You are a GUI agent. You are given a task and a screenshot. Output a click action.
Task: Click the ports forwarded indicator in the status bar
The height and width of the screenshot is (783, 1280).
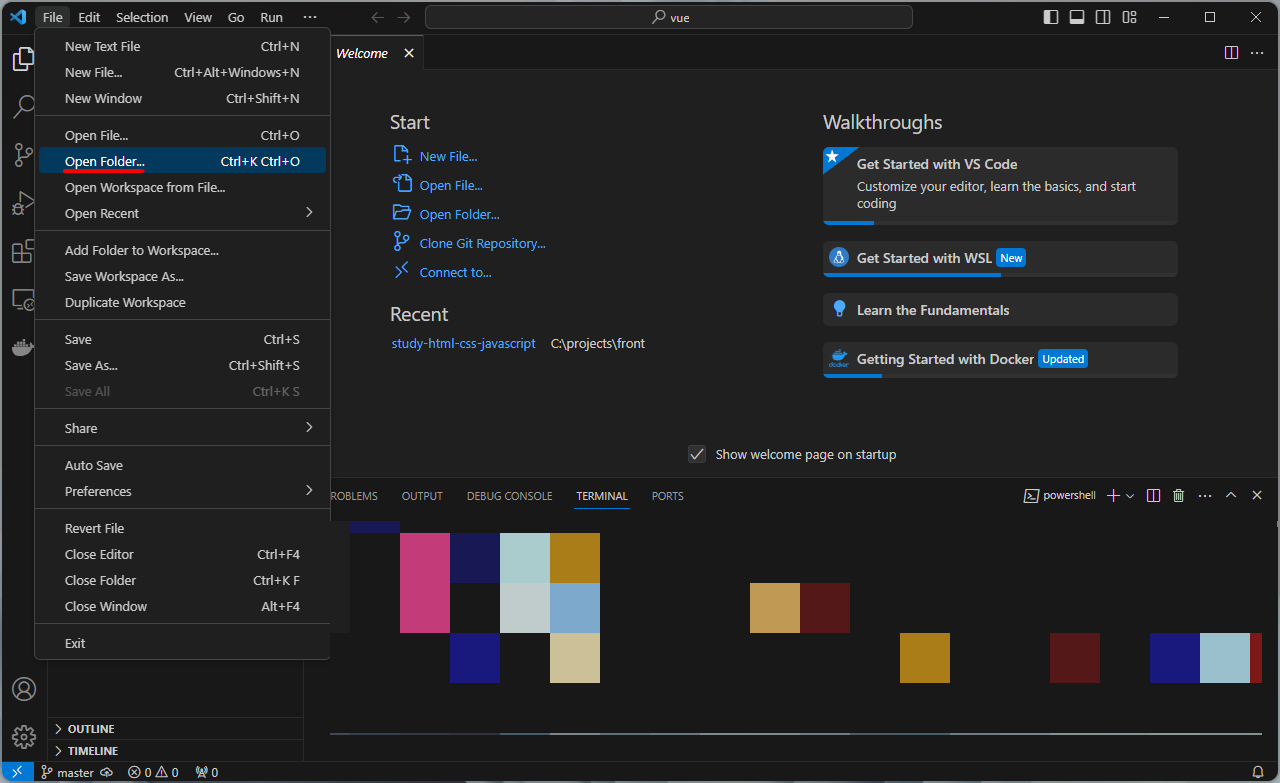(x=207, y=772)
